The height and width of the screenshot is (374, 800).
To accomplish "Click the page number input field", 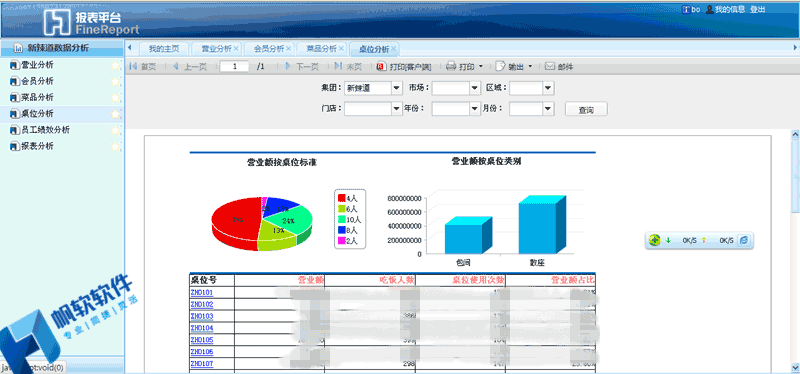I will coord(234,66).
